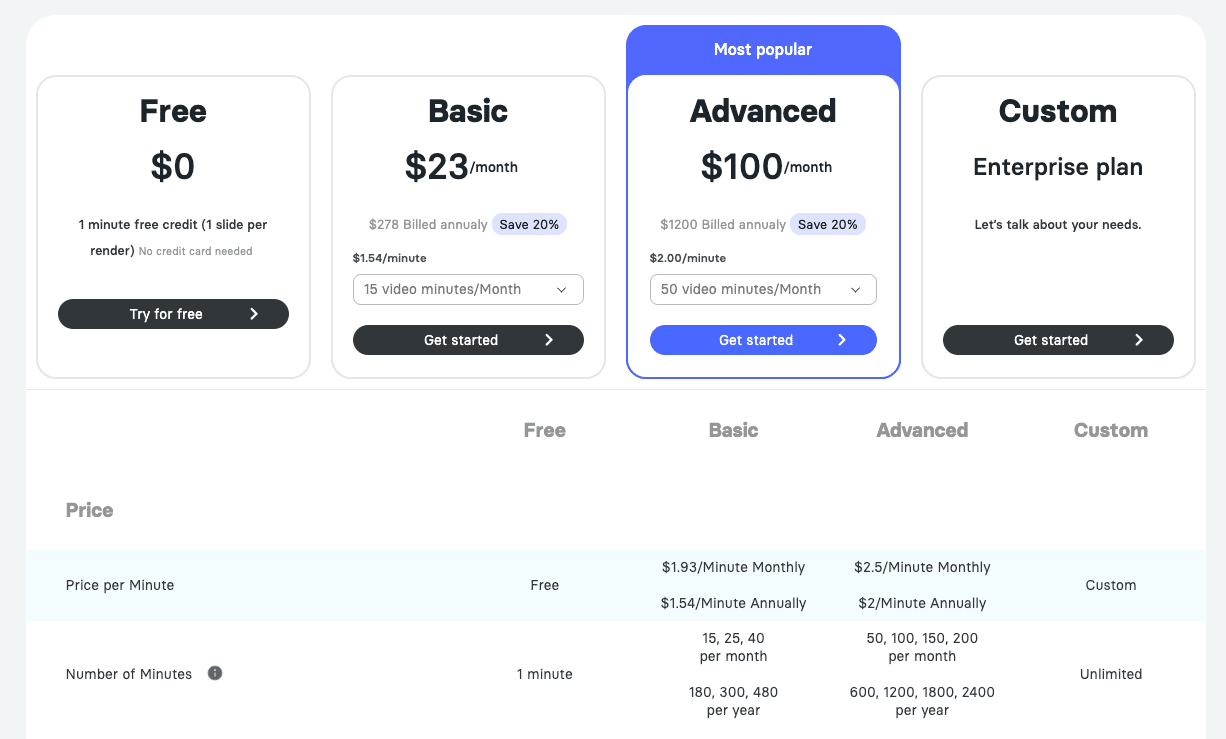Click the Try for free button
Image resolution: width=1226 pixels, height=739 pixels.
pos(173,313)
